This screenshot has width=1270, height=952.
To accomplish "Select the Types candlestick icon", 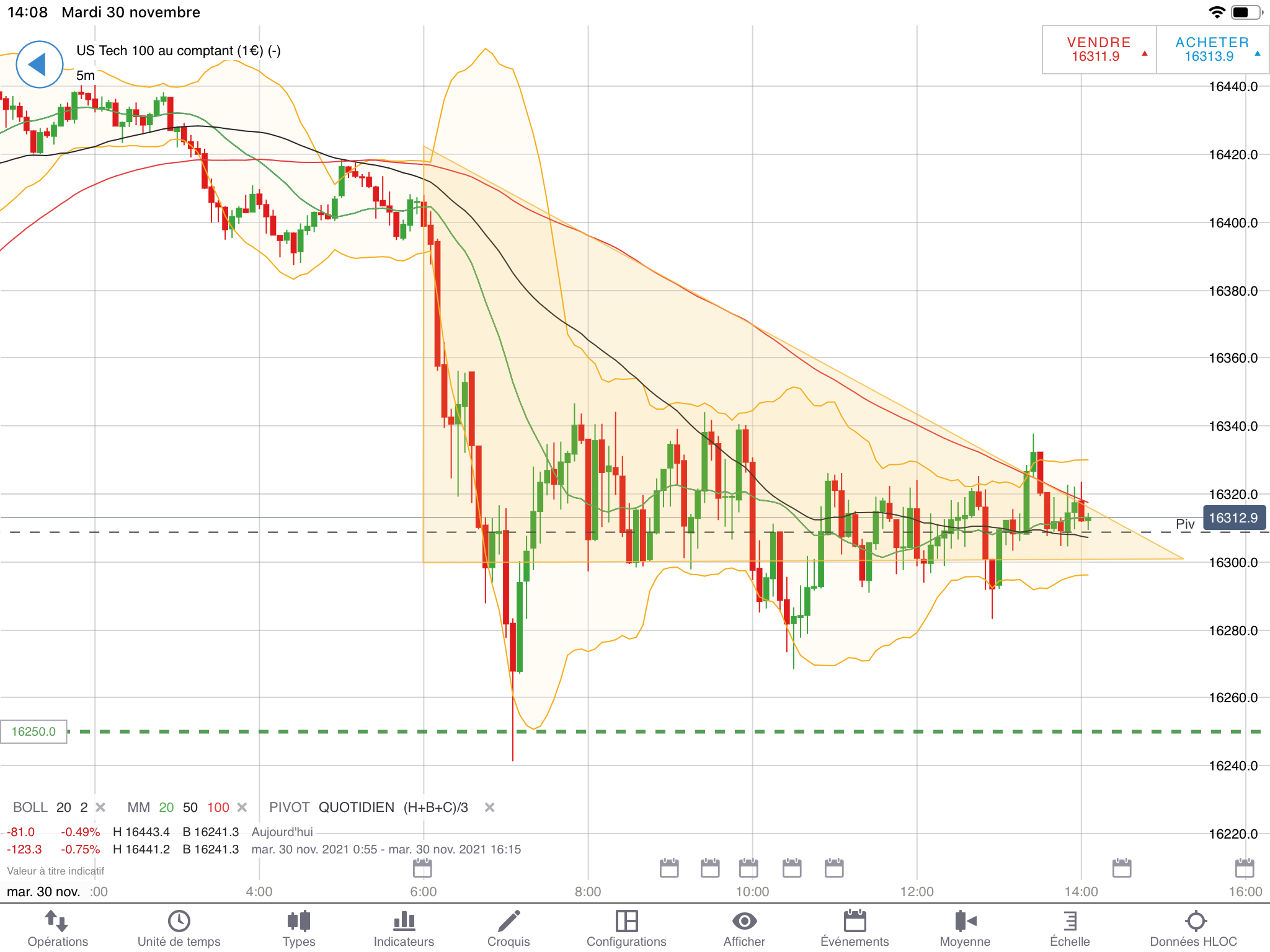I will coord(298,922).
